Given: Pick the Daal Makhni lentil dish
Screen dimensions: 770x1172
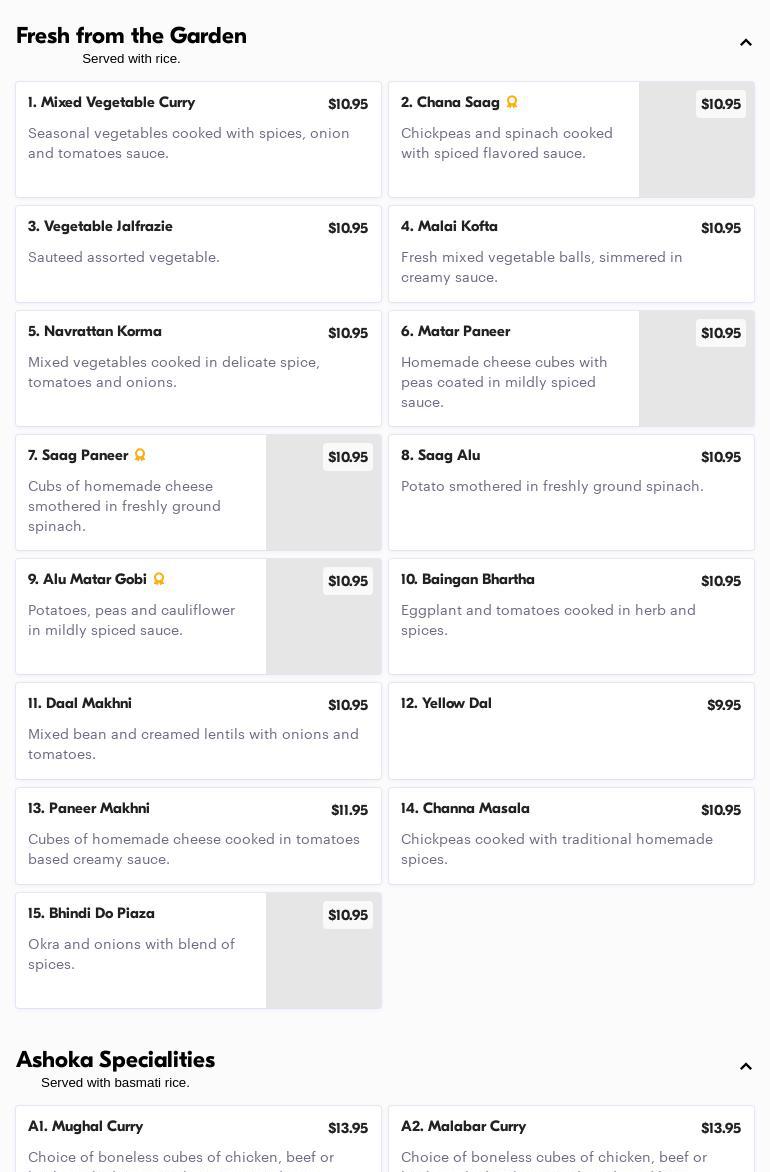Looking at the screenshot, I should click(198, 731).
